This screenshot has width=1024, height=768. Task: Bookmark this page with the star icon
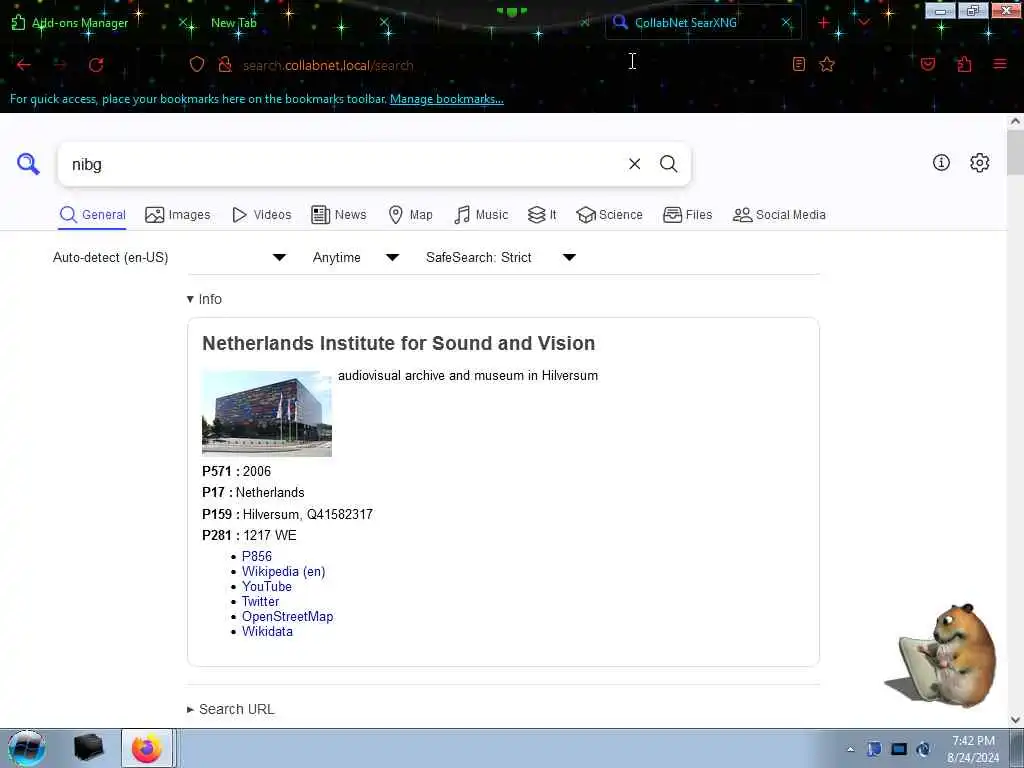(x=827, y=64)
